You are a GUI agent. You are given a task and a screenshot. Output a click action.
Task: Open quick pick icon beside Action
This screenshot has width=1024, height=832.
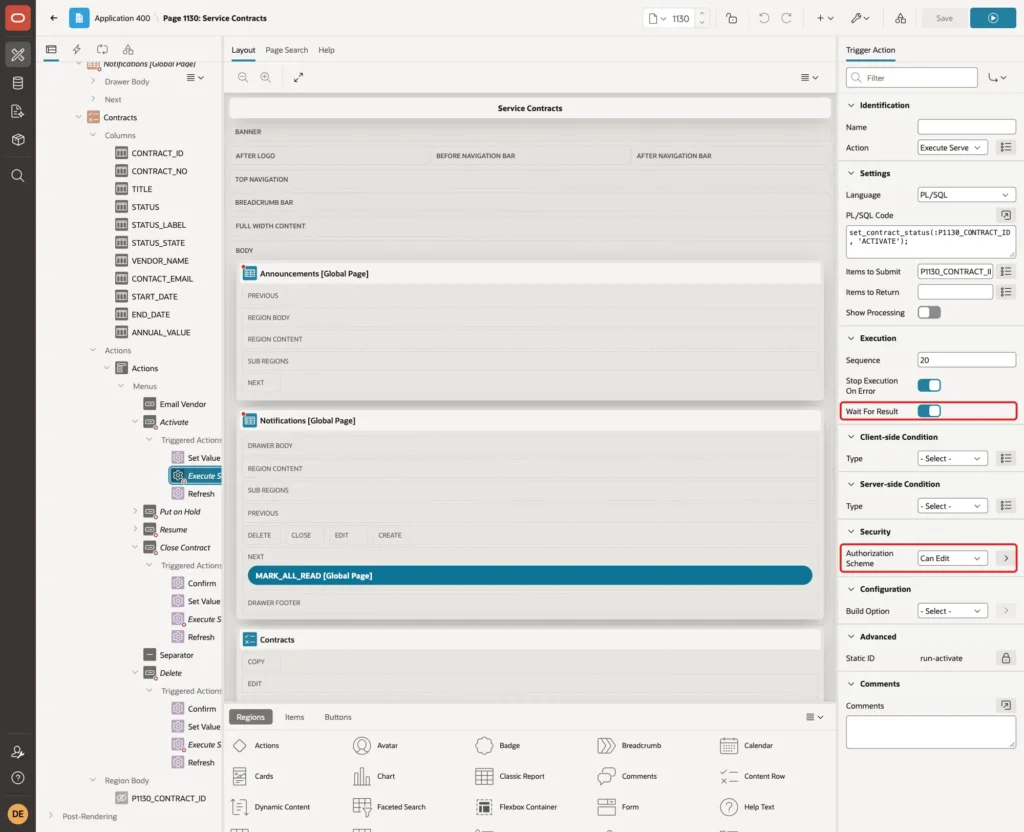[1006, 148]
